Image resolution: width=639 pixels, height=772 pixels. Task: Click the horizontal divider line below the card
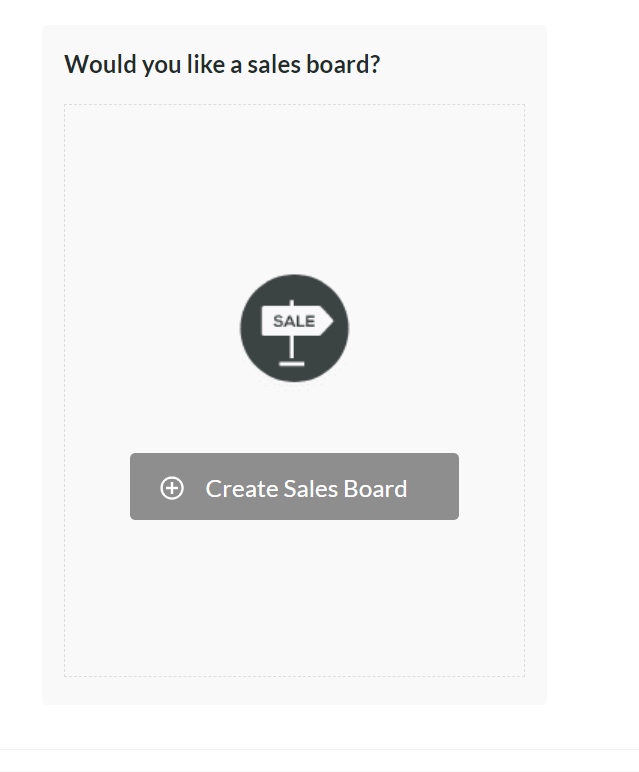pos(320,750)
